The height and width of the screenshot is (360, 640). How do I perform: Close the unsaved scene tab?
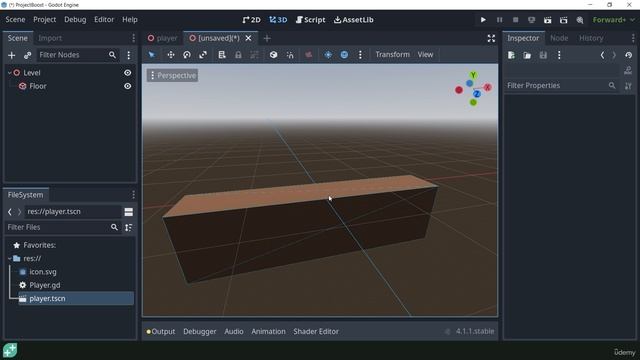(248, 38)
